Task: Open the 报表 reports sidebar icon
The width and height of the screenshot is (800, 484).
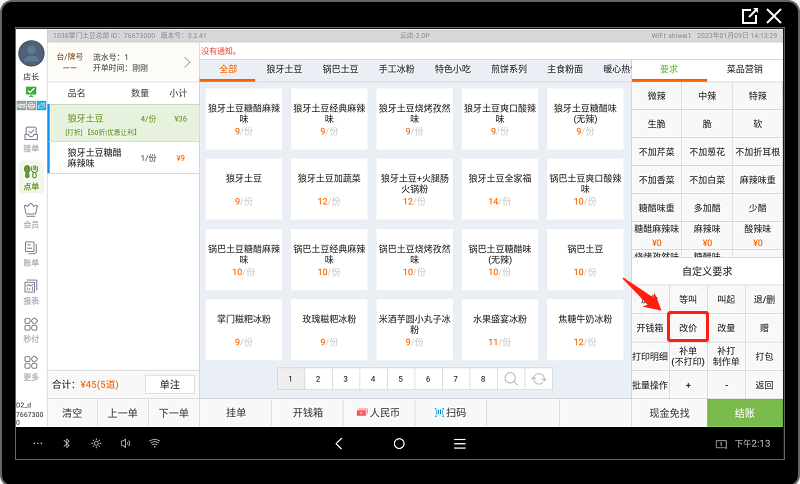Action: pyautogui.click(x=31, y=292)
